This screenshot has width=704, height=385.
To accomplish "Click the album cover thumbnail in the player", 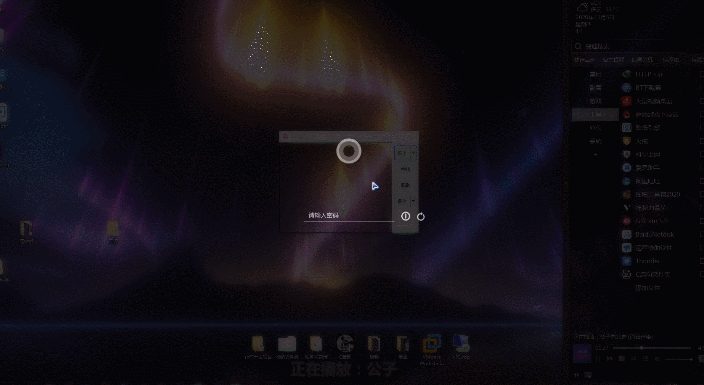I will click(583, 354).
